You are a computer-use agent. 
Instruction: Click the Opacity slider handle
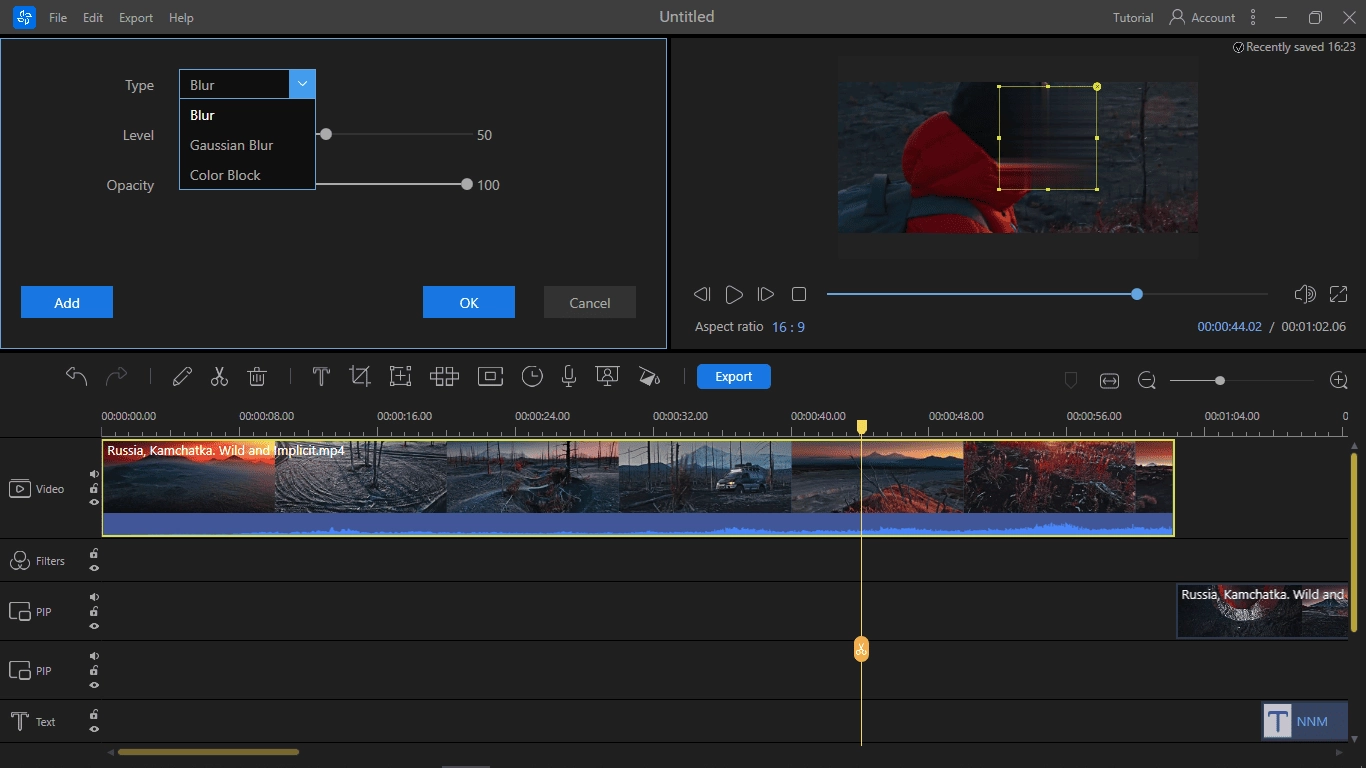467,184
